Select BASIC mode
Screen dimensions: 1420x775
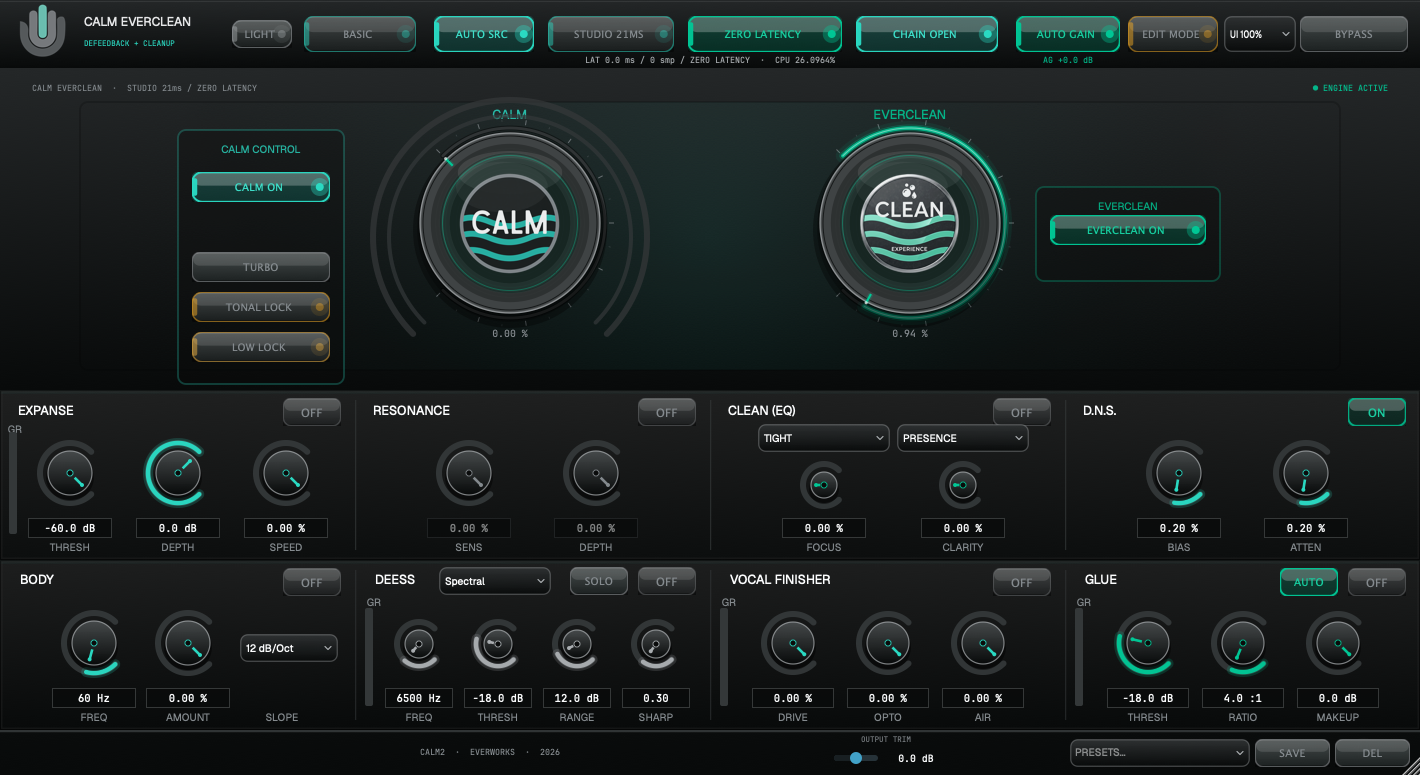pyautogui.click(x=360, y=34)
